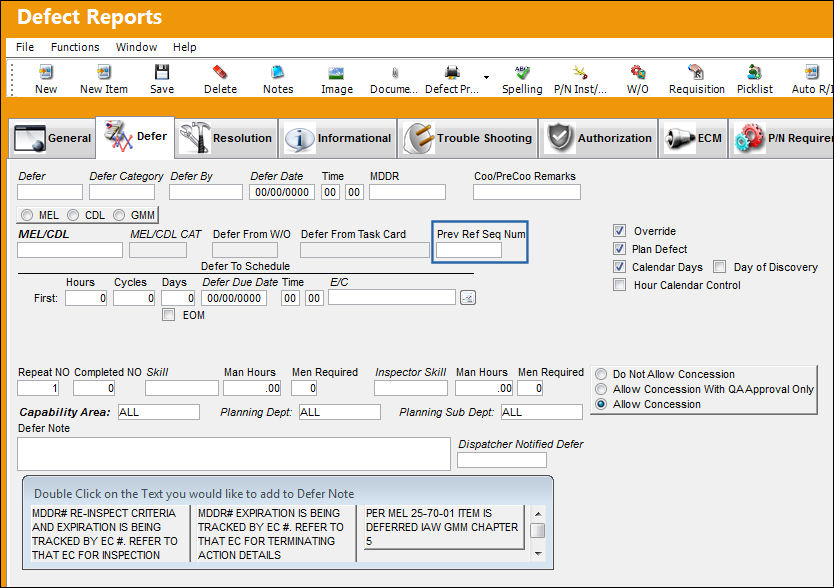Click the Capability Area field
Screen dimensions: 834x588
point(159,412)
